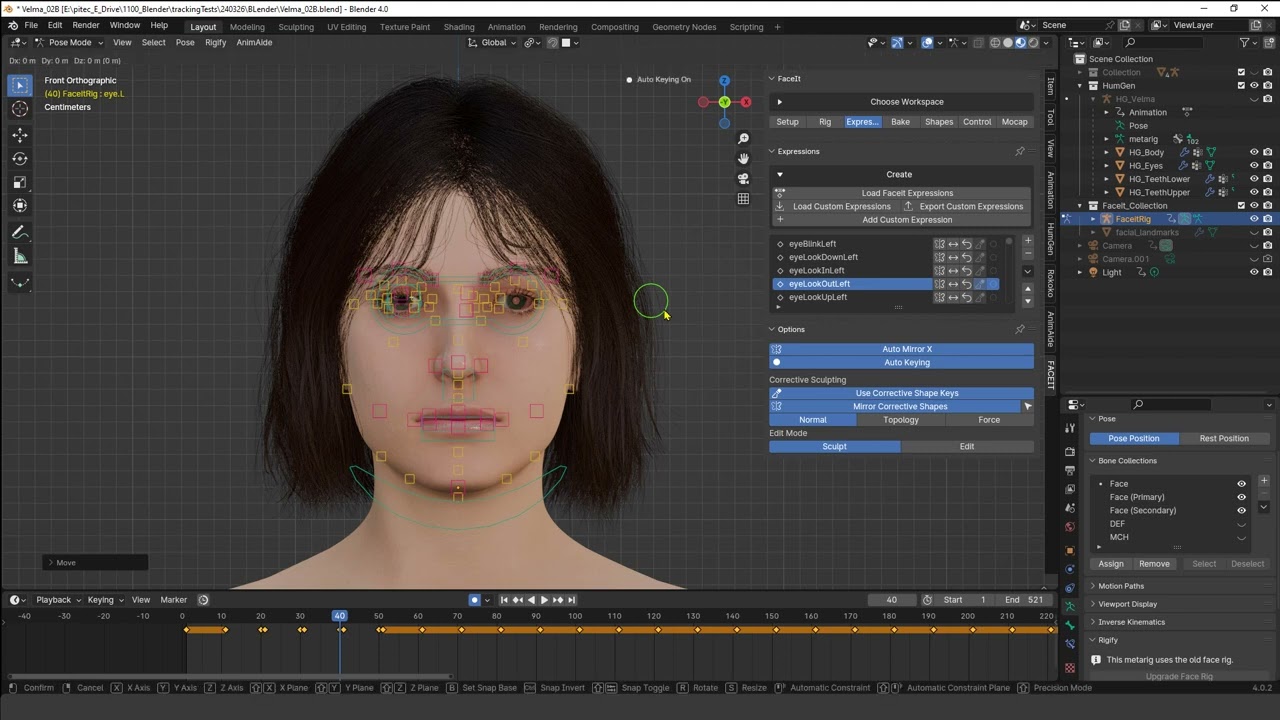The height and width of the screenshot is (720, 1280).
Task: Uncheck FaceIt_Collection exclude checkbox
Action: (1241, 205)
